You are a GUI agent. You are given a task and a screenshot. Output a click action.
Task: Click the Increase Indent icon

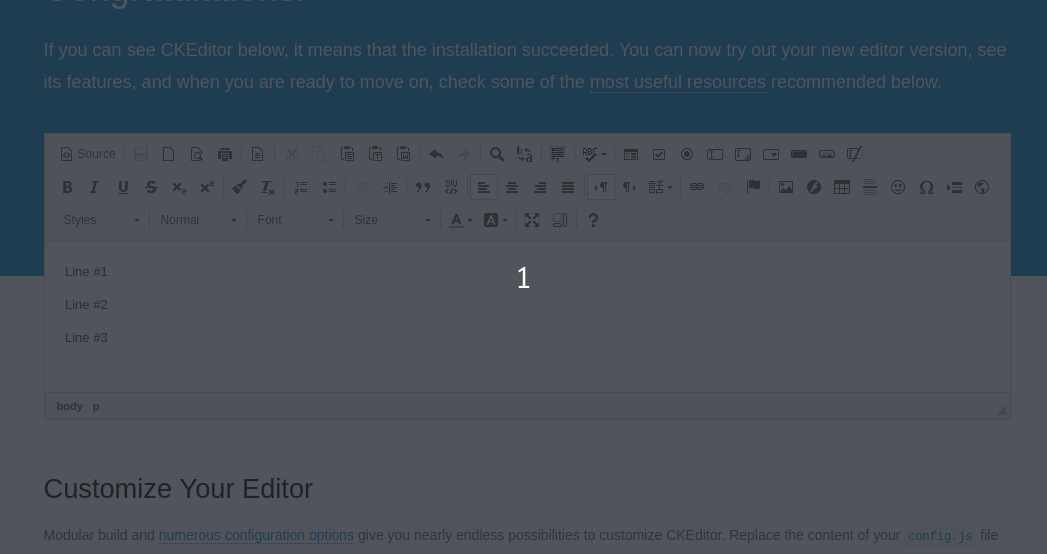coord(390,188)
